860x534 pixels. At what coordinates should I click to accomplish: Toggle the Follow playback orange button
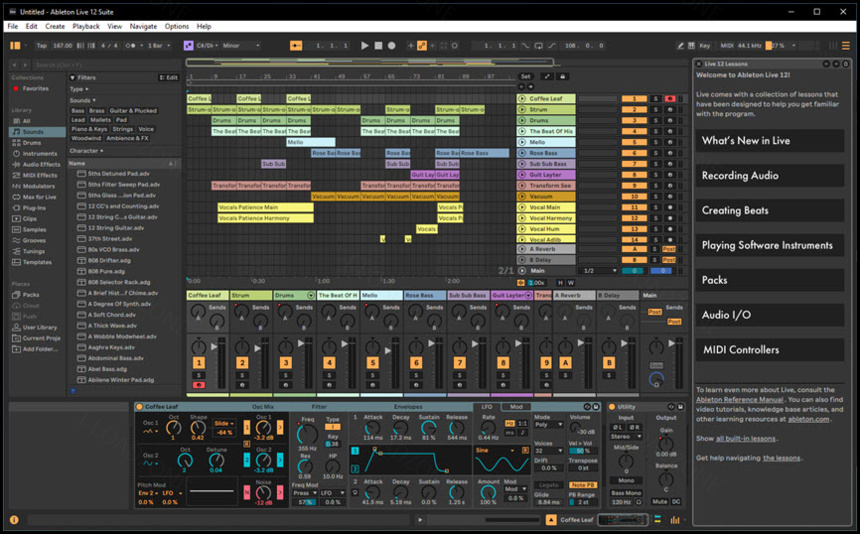tap(296, 46)
